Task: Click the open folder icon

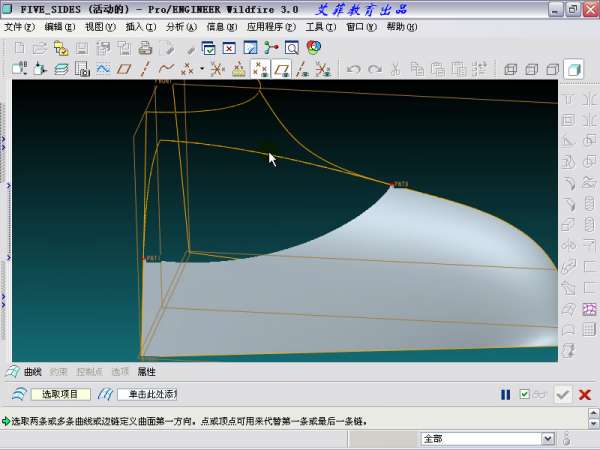Action: coord(40,48)
